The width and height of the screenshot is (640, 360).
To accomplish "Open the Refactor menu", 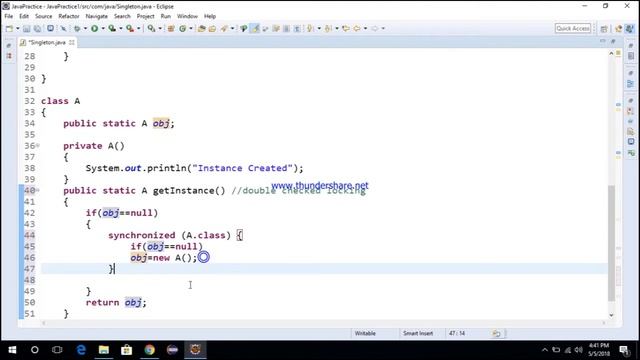I will (69, 16).
